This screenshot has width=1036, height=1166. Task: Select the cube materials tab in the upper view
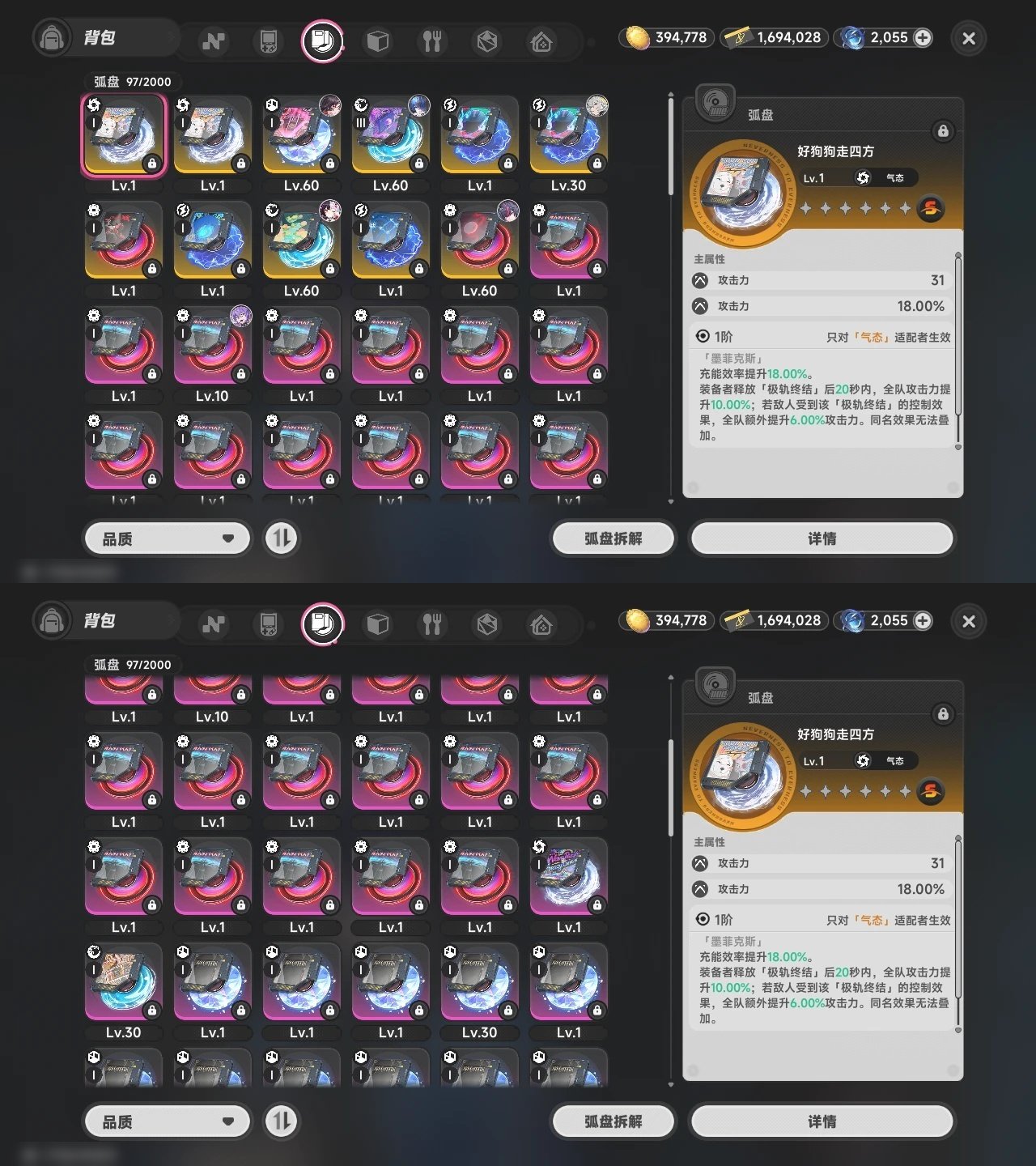(x=378, y=40)
